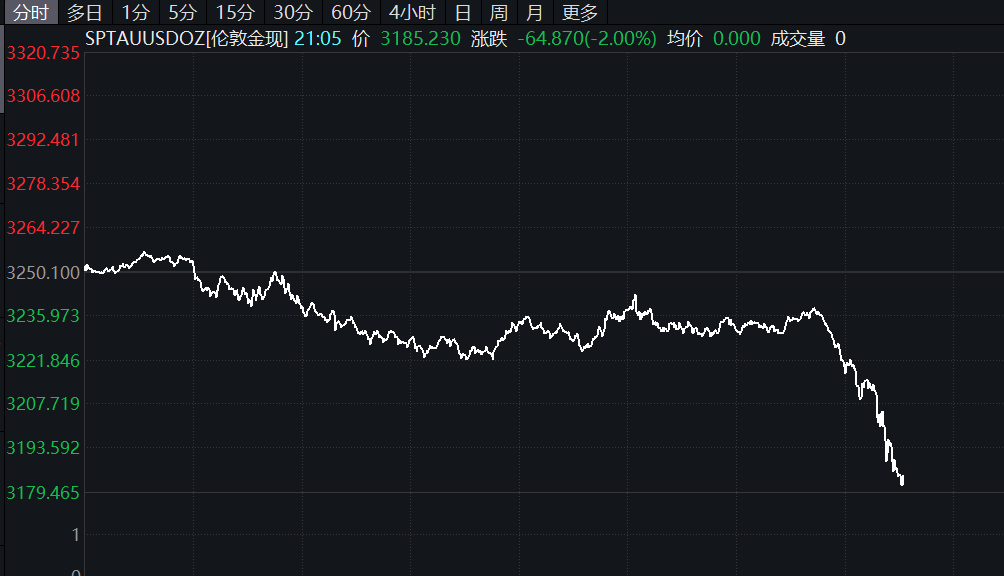Select the 5分 five-minute interval

182,13
